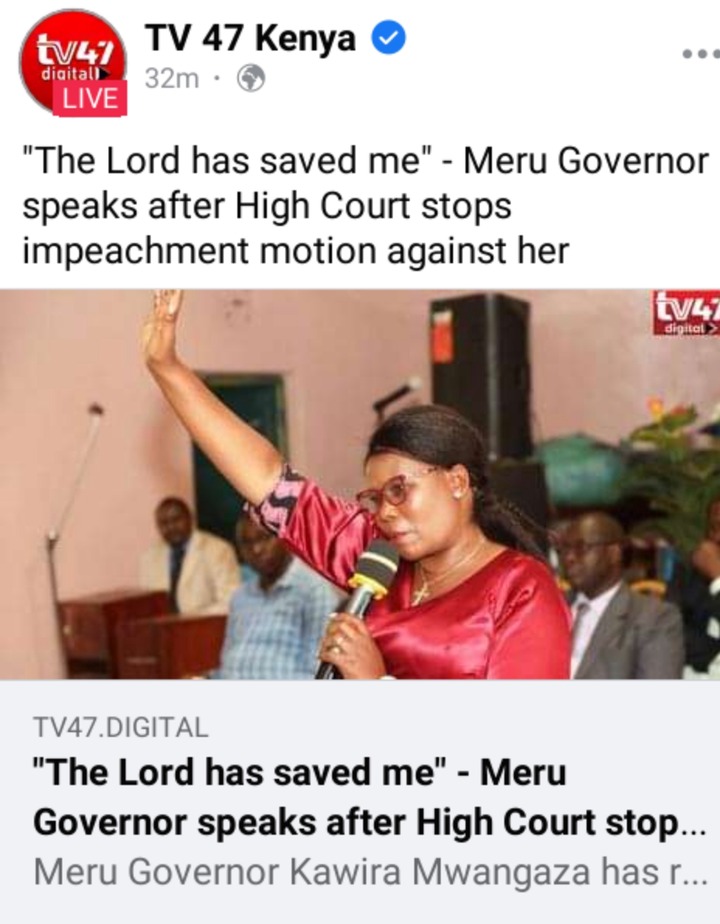
Task: Click the man in grey suit
Action: (616, 596)
